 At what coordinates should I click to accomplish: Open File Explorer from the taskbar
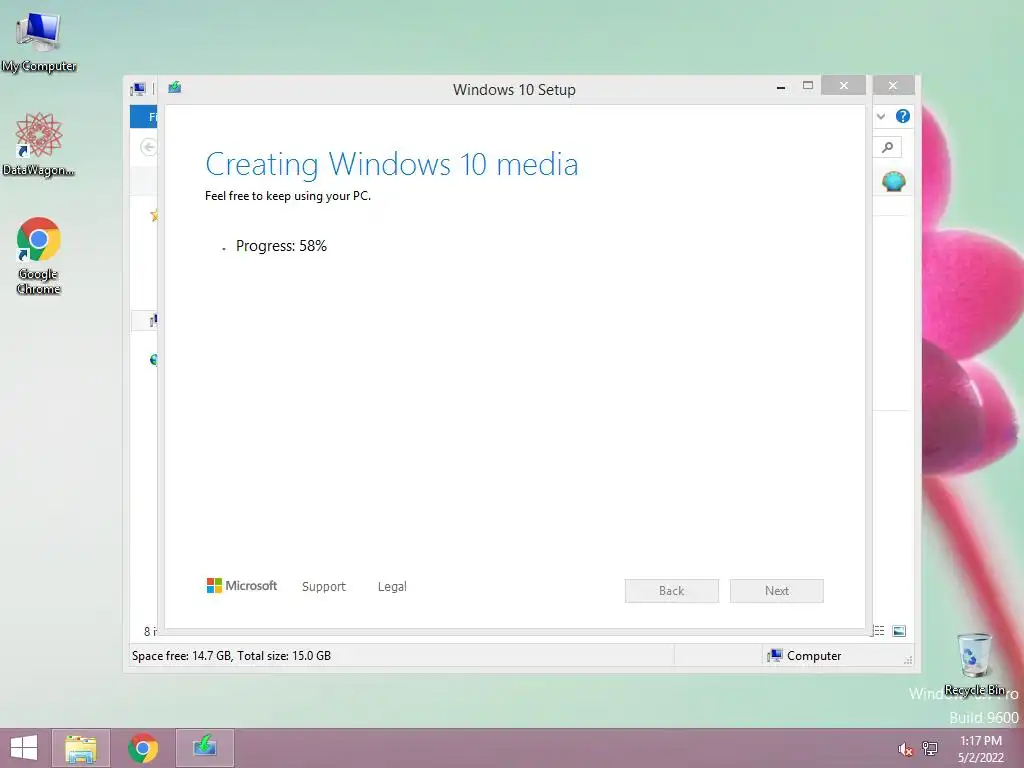[x=81, y=748]
